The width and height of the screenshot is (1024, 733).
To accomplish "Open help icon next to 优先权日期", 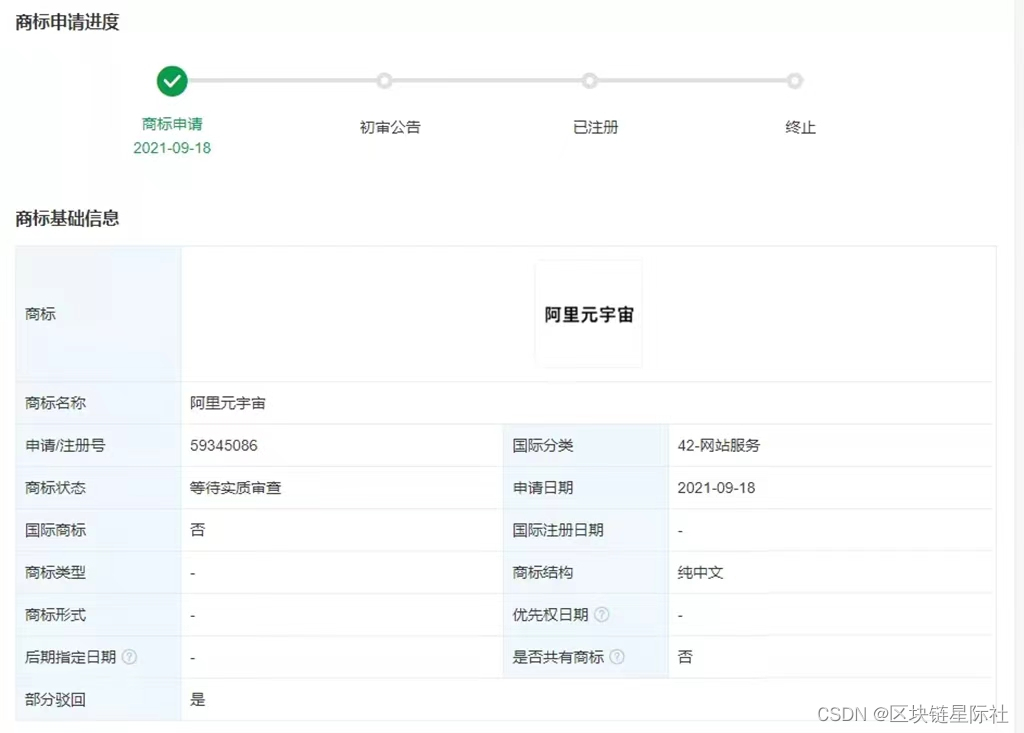I will click(x=602, y=614).
